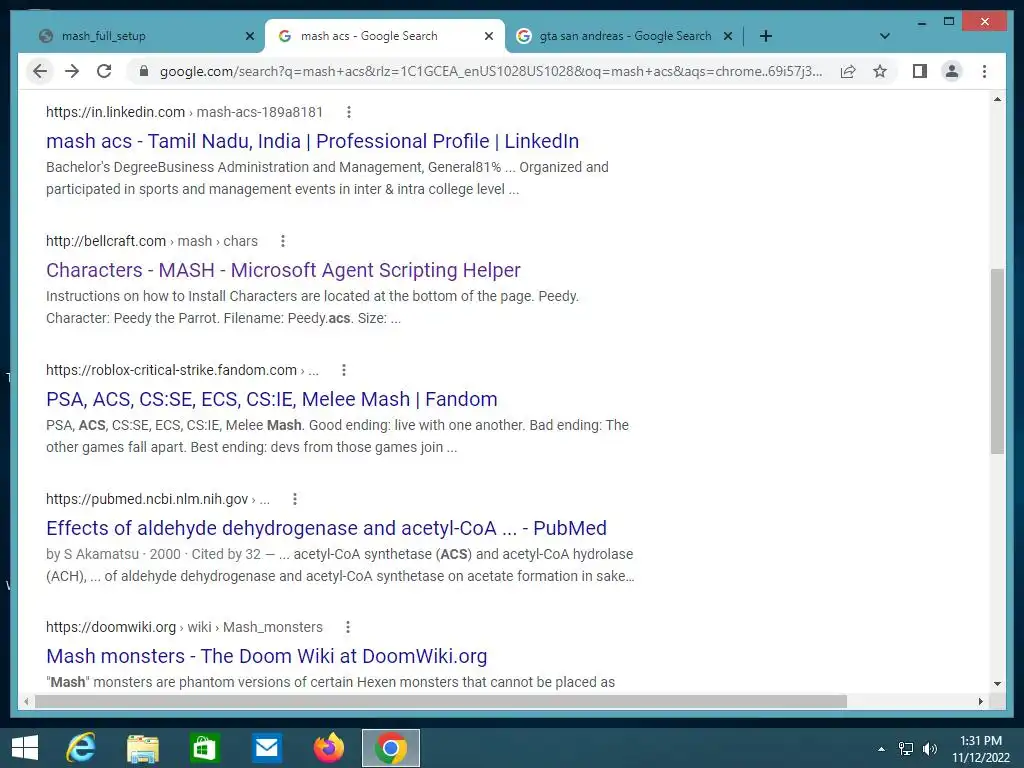Screen dimensions: 1024x768
Task: Open the Mail app from the taskbar
Action: pyautogui.click(x=266, y=748)
